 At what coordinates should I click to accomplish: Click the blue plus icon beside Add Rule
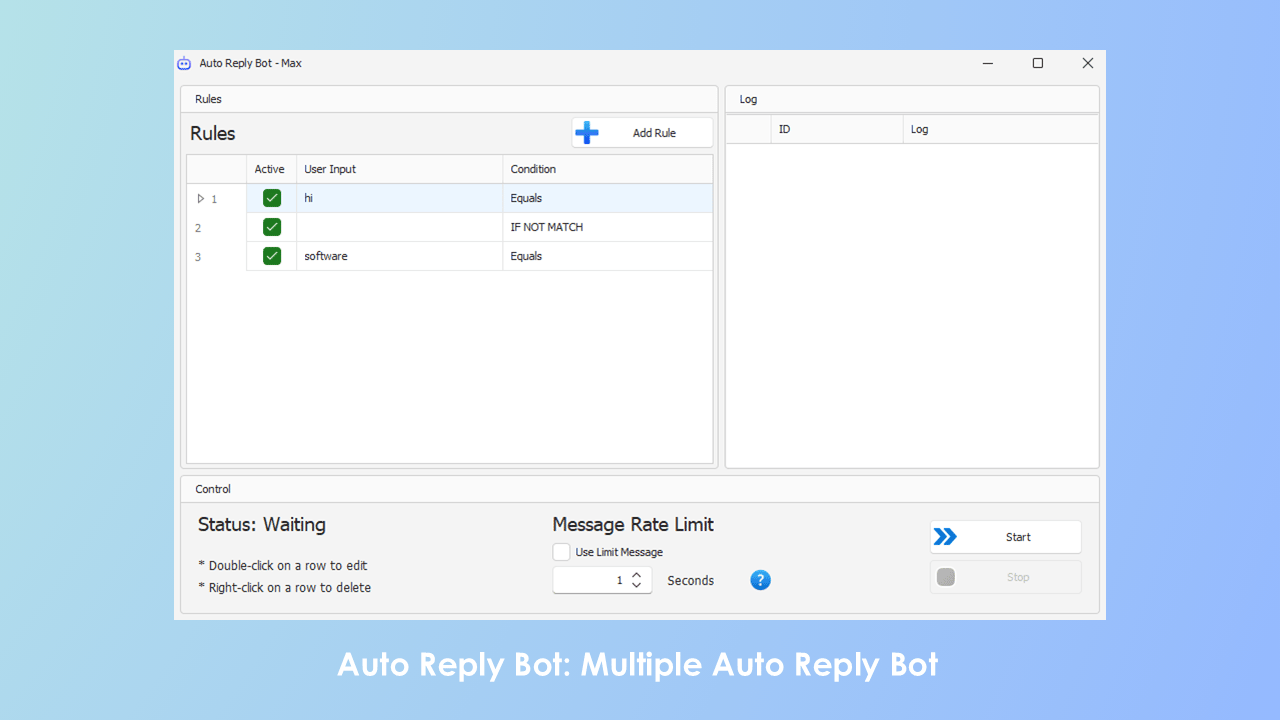[587, 132]
